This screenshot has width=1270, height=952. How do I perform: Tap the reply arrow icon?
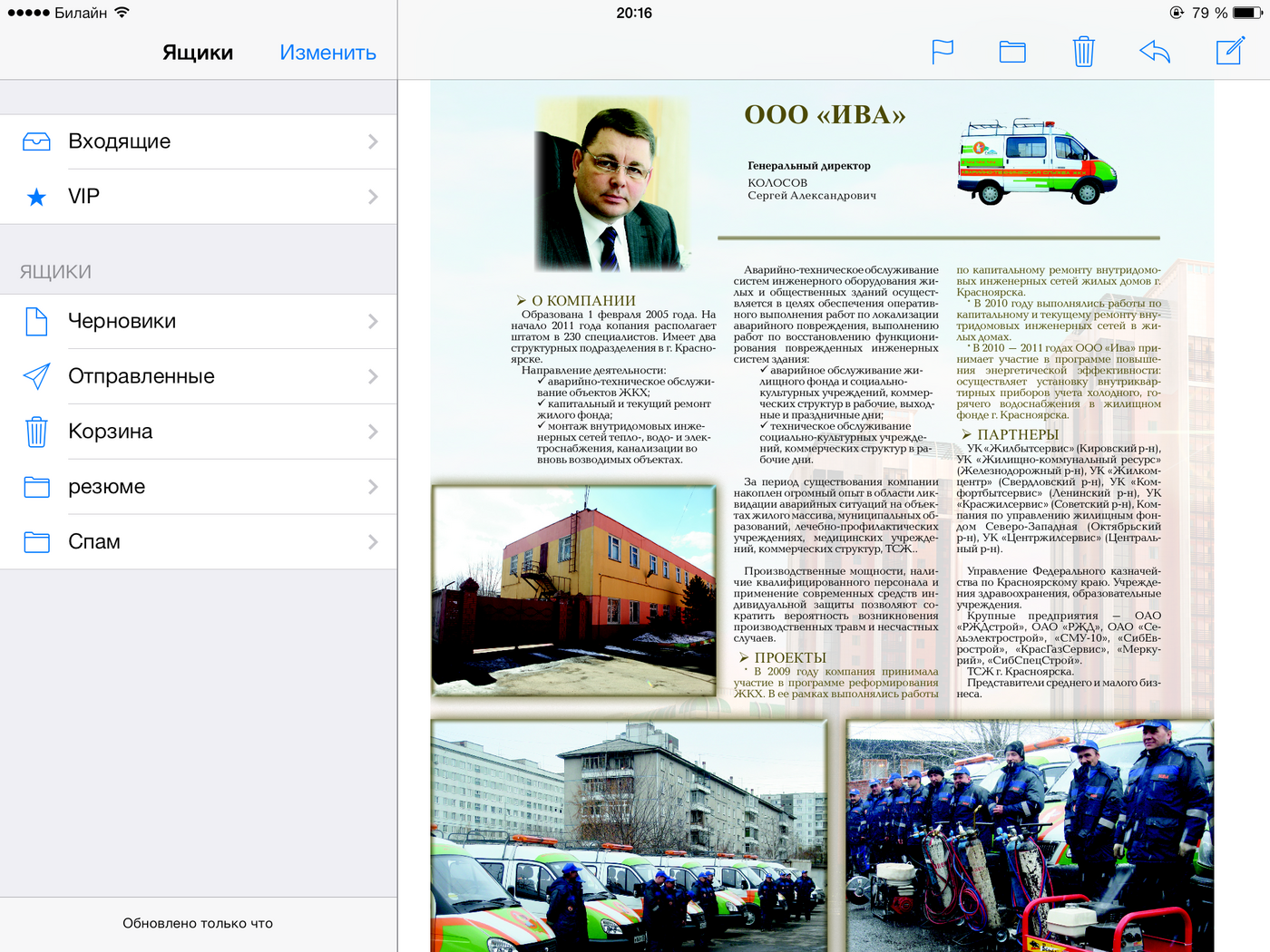tap(1155, 52)
